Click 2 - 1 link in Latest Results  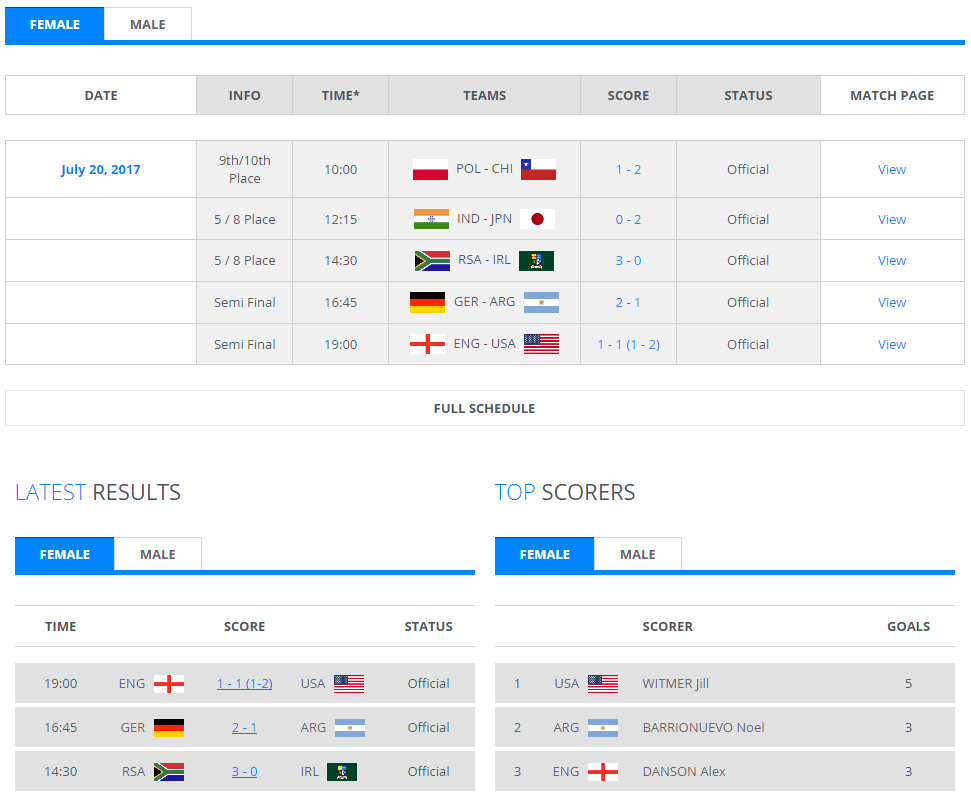coord(245,728)
